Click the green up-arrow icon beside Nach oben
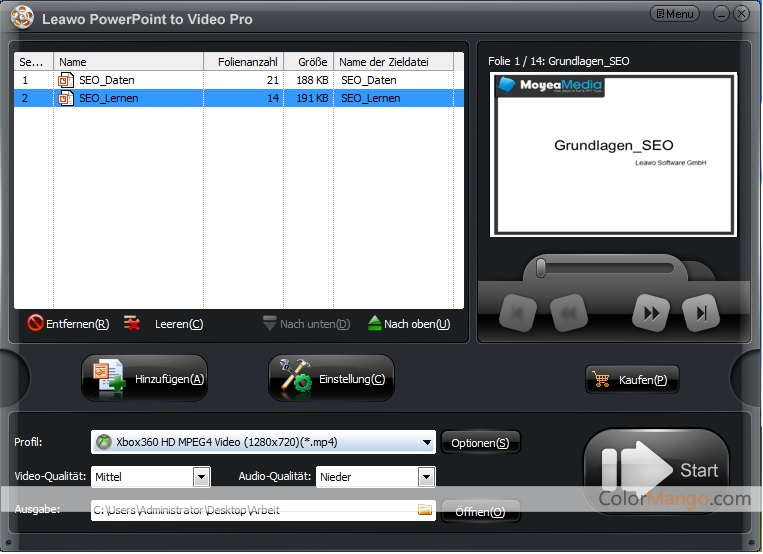The image size is (763, 554). coord(374,323)
